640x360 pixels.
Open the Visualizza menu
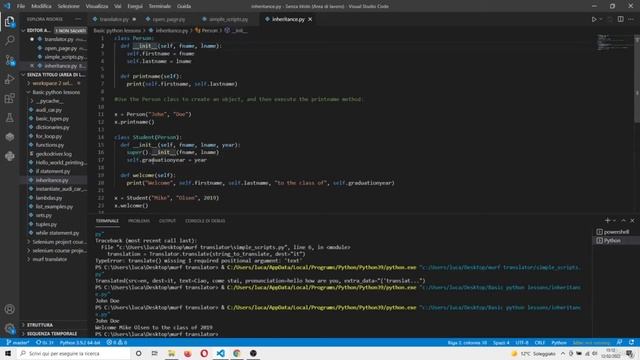click(97, 6)
